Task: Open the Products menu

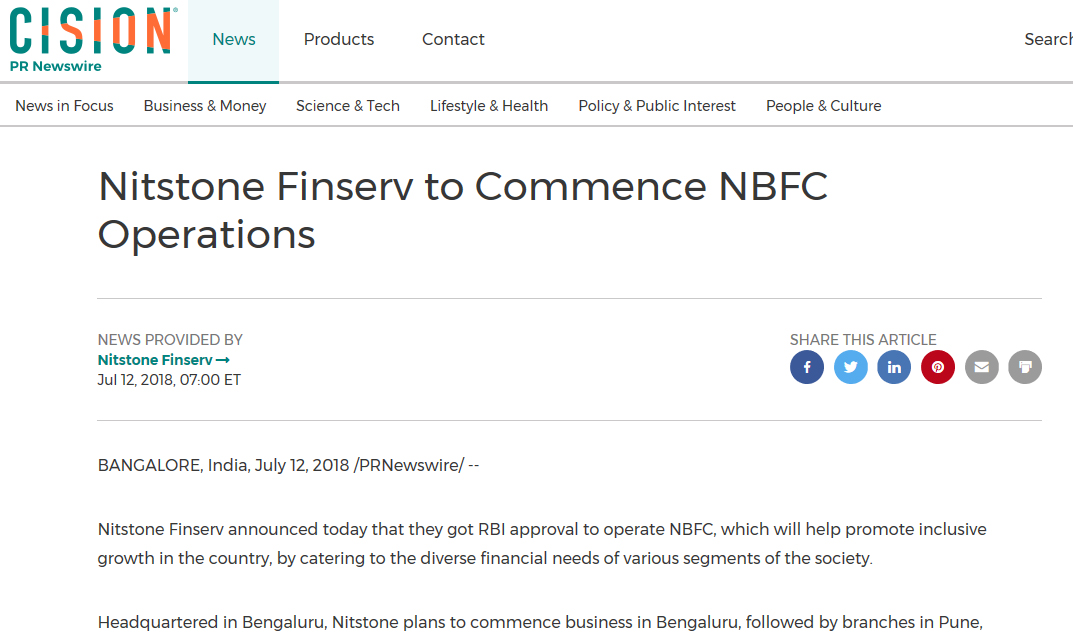Action: 339,40
